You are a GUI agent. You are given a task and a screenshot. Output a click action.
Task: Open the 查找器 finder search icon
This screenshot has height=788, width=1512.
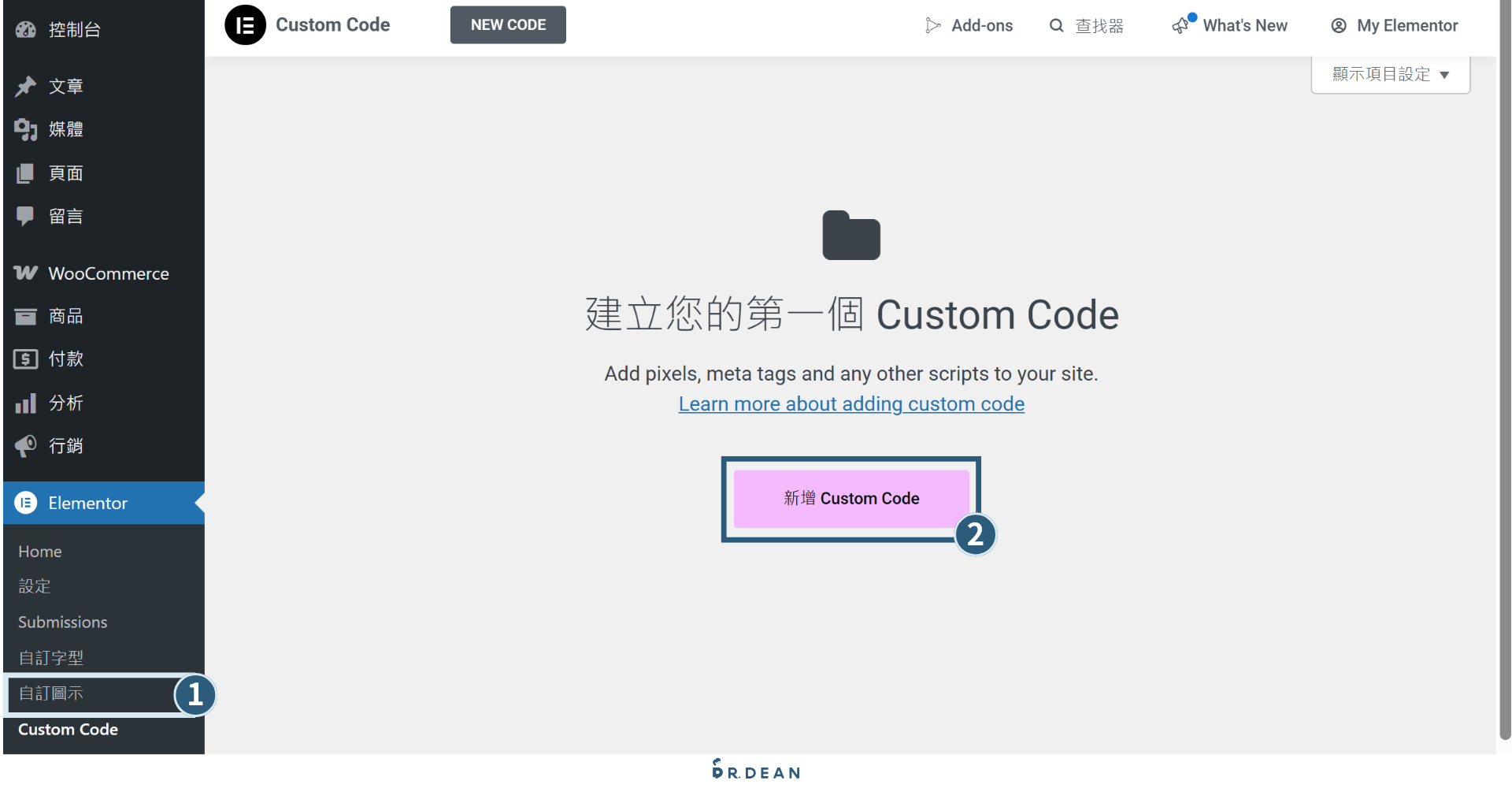[x=1056, y=25]
